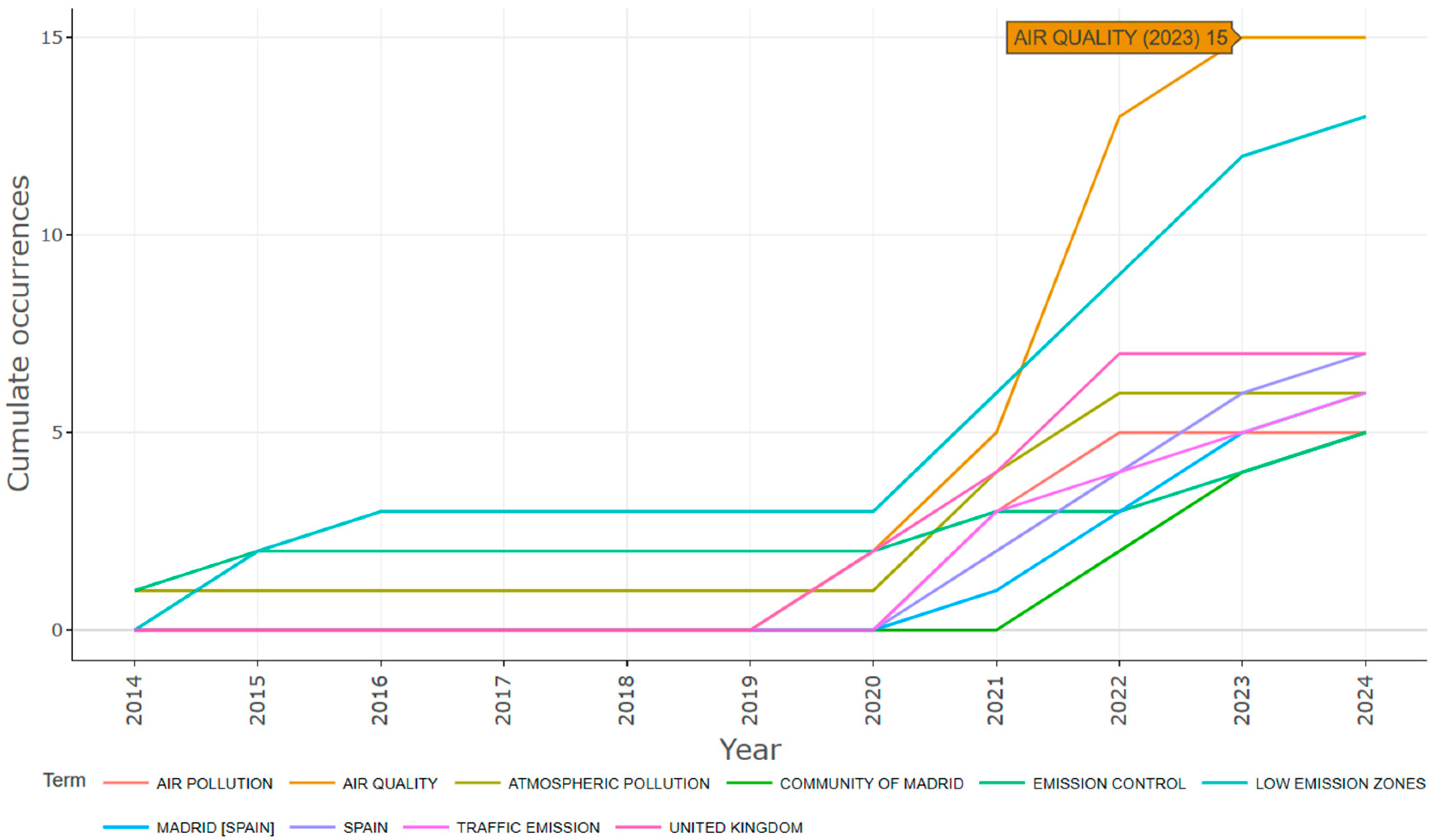Screen dimensions: 1433x840
Task: Toggle AIR QUALITY legend entry
Action: [389, 784]
